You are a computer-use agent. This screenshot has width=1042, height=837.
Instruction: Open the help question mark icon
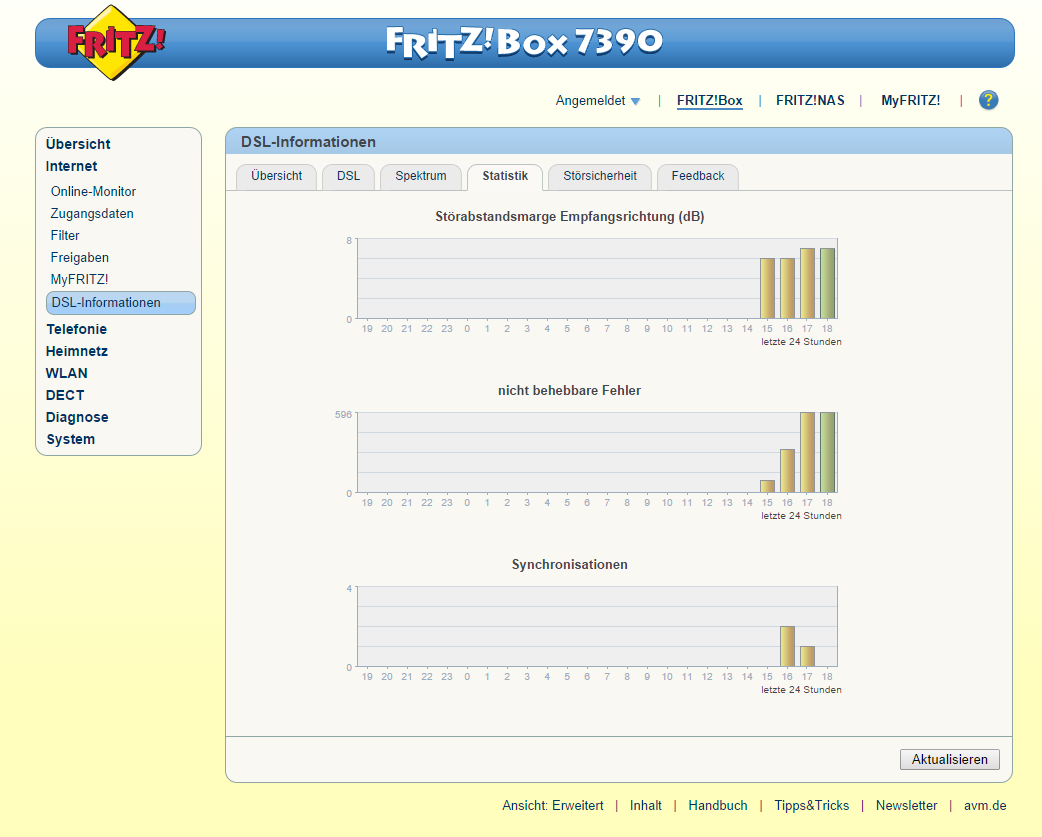tap(988, 100)
